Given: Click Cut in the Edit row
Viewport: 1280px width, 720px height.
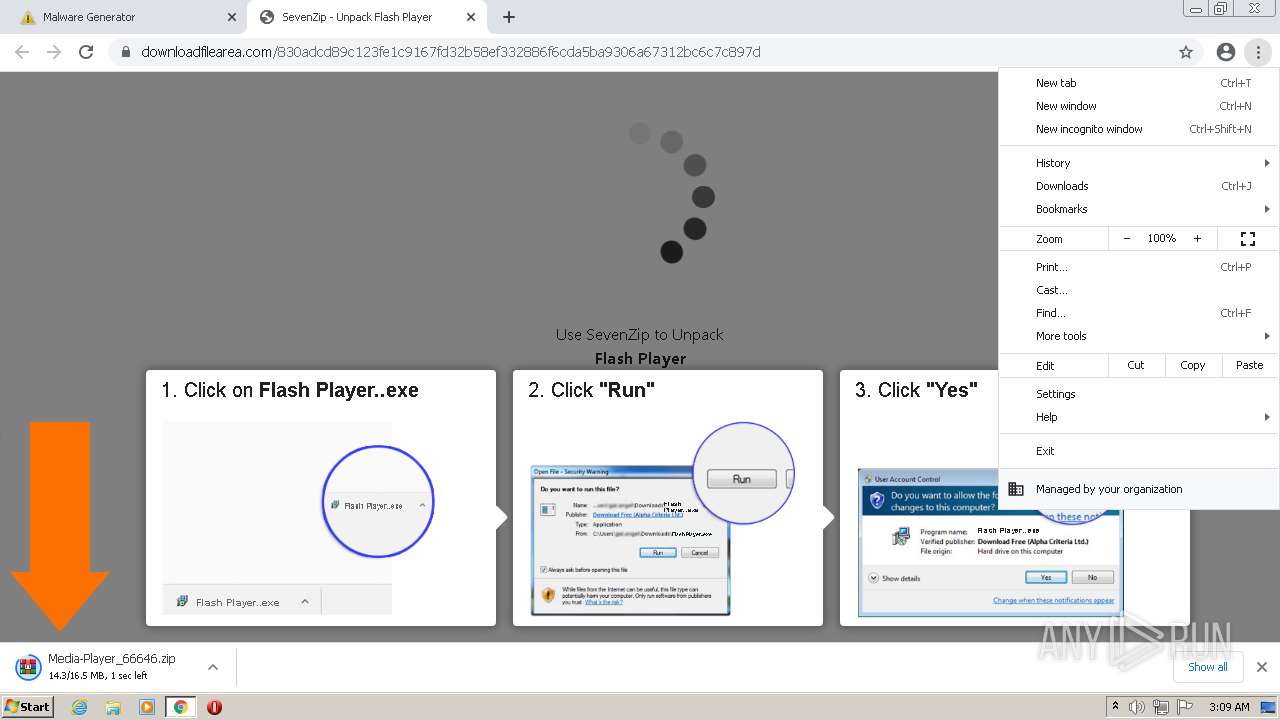Looking at the screenshot, I should 1136,365.
